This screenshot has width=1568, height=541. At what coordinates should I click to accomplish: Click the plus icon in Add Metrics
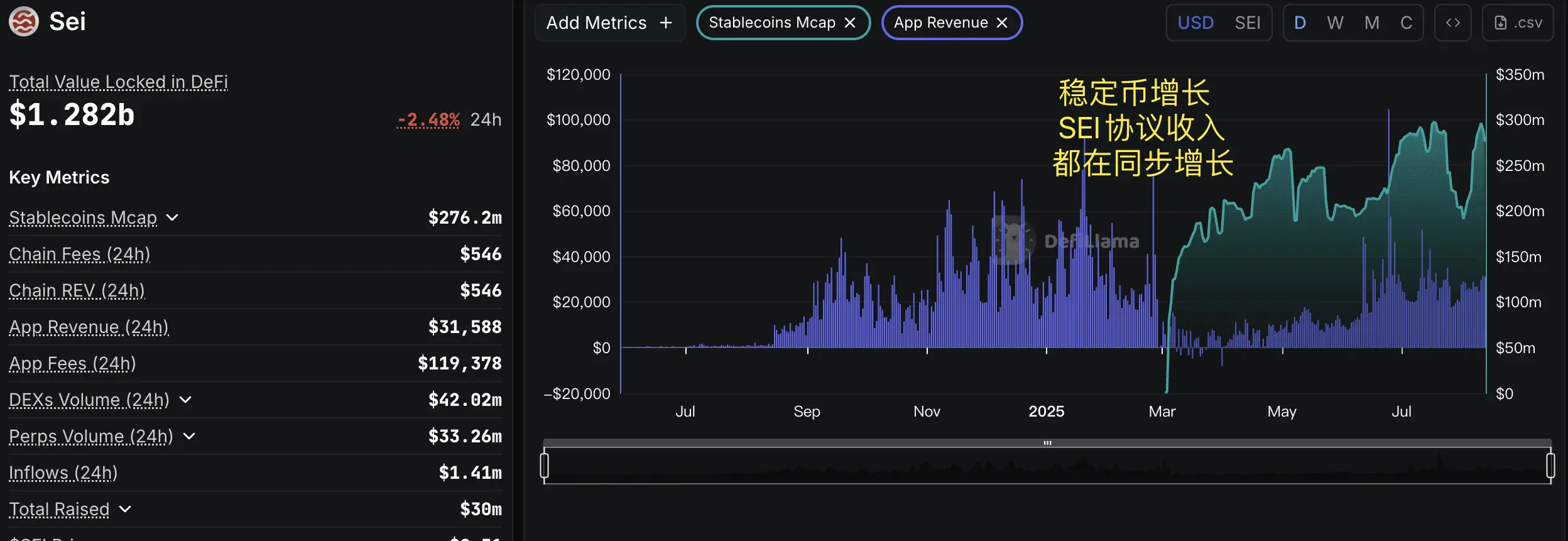coord(666,23)
